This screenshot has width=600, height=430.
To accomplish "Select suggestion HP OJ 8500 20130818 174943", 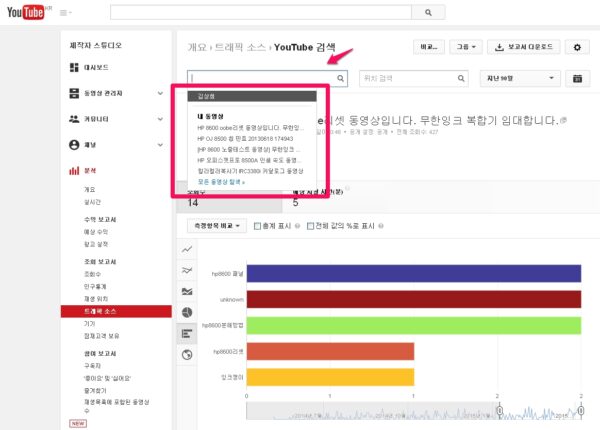I will [245, 138].
